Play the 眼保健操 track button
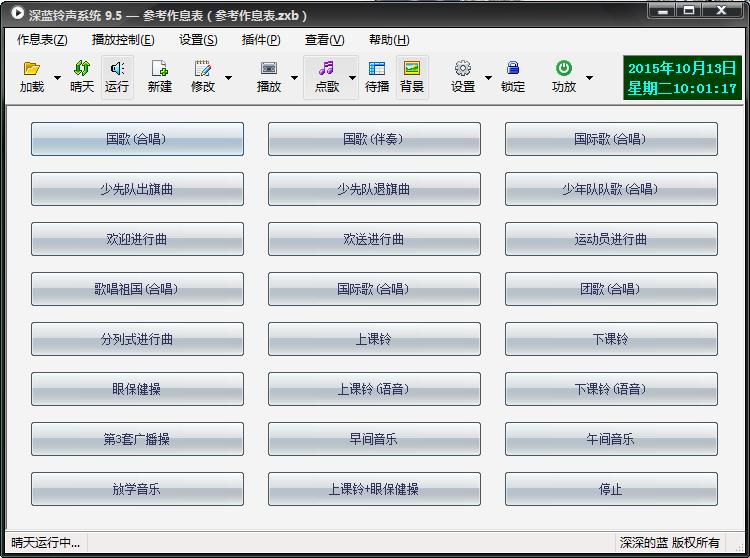This screenshot has height=558, width=750. [137, 389]
